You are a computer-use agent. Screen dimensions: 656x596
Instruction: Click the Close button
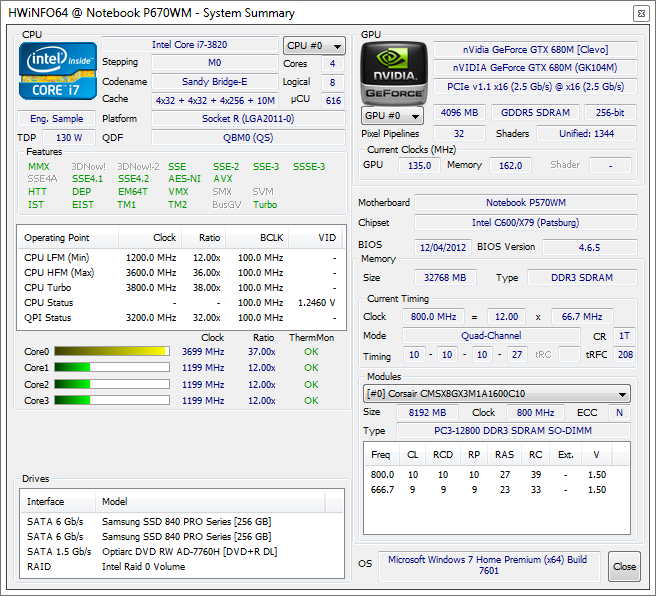tap(624, 566)
